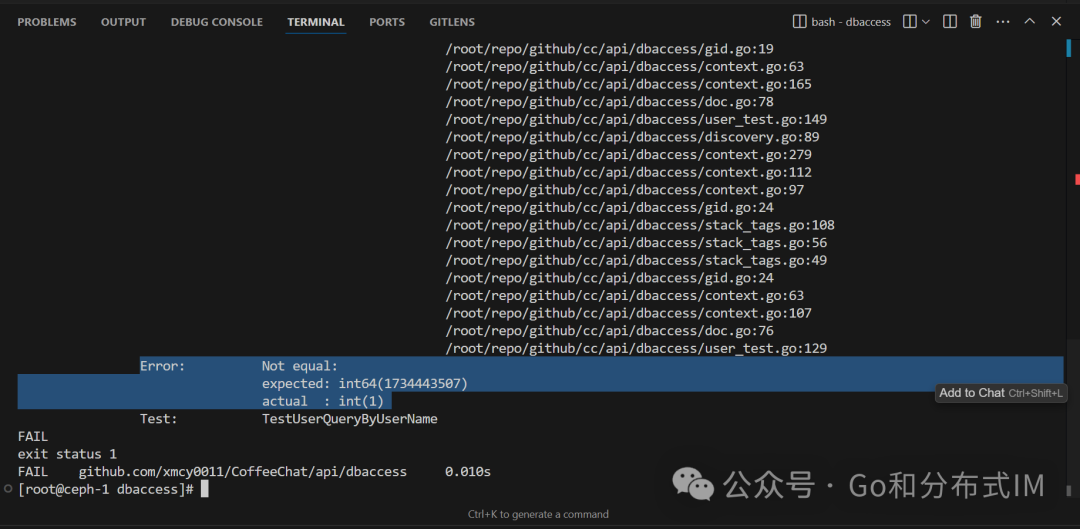Viewport: 1080px width, 529px height.
Task: Click the bash - dbaccess terminal label
Action: coord(842,22)
